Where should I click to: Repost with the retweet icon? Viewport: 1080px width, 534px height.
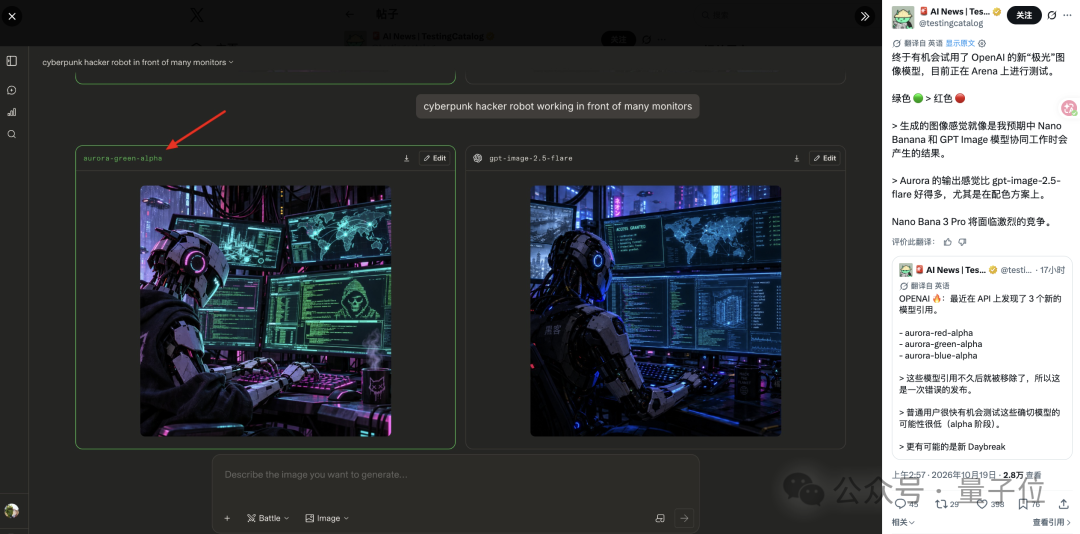tap(940, 504)
